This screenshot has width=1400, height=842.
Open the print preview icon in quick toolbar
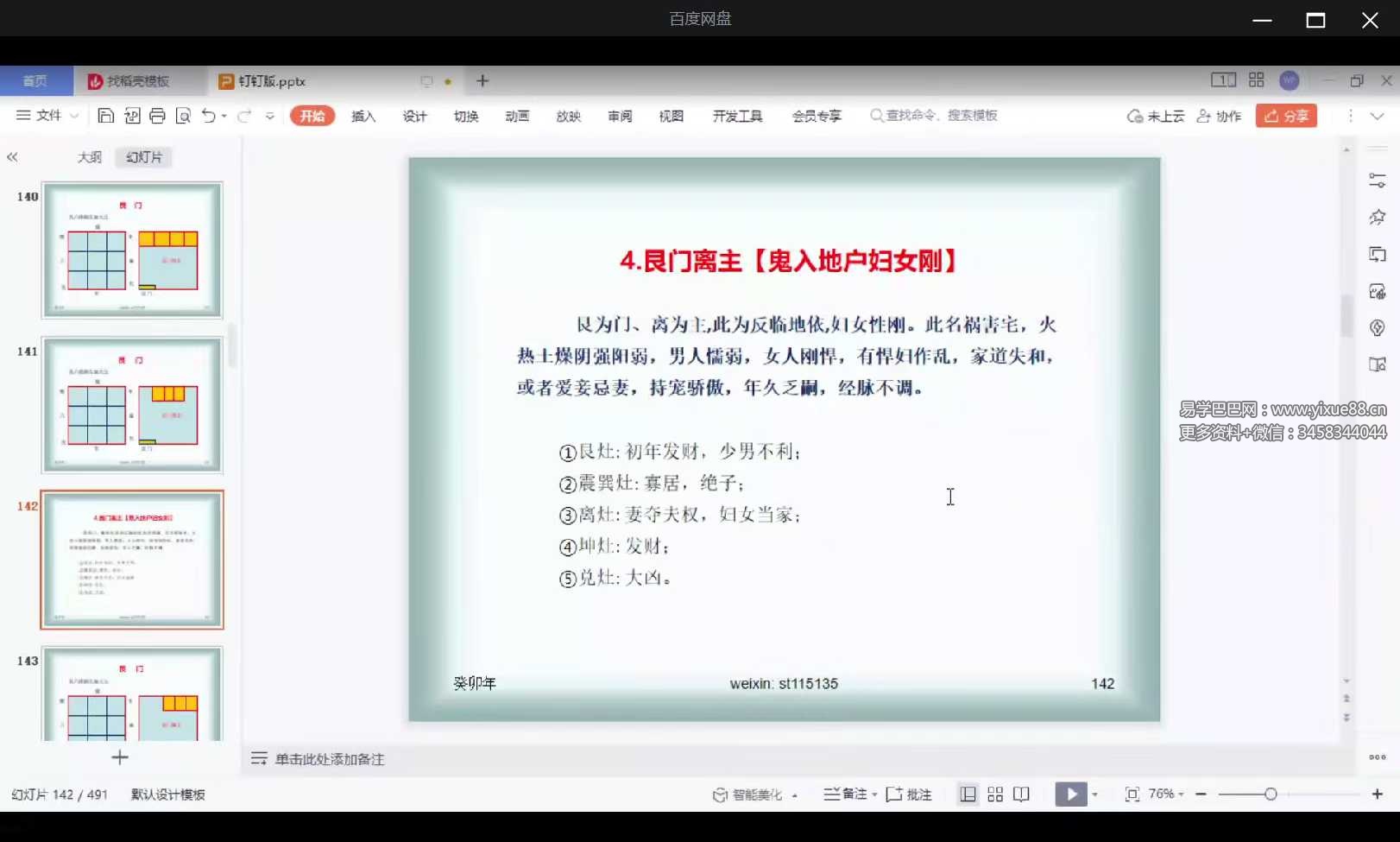click(x=184, y=115)
